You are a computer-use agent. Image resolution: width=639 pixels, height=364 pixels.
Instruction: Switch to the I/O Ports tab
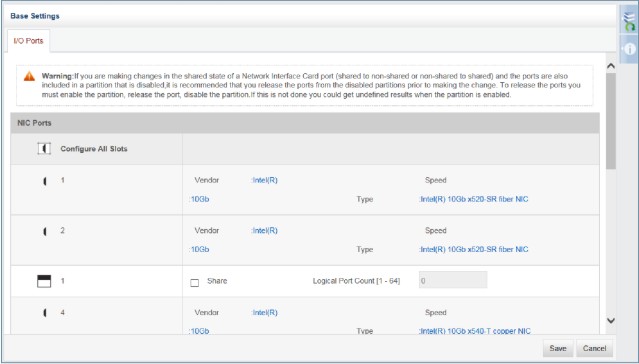[x=28, y=41]
